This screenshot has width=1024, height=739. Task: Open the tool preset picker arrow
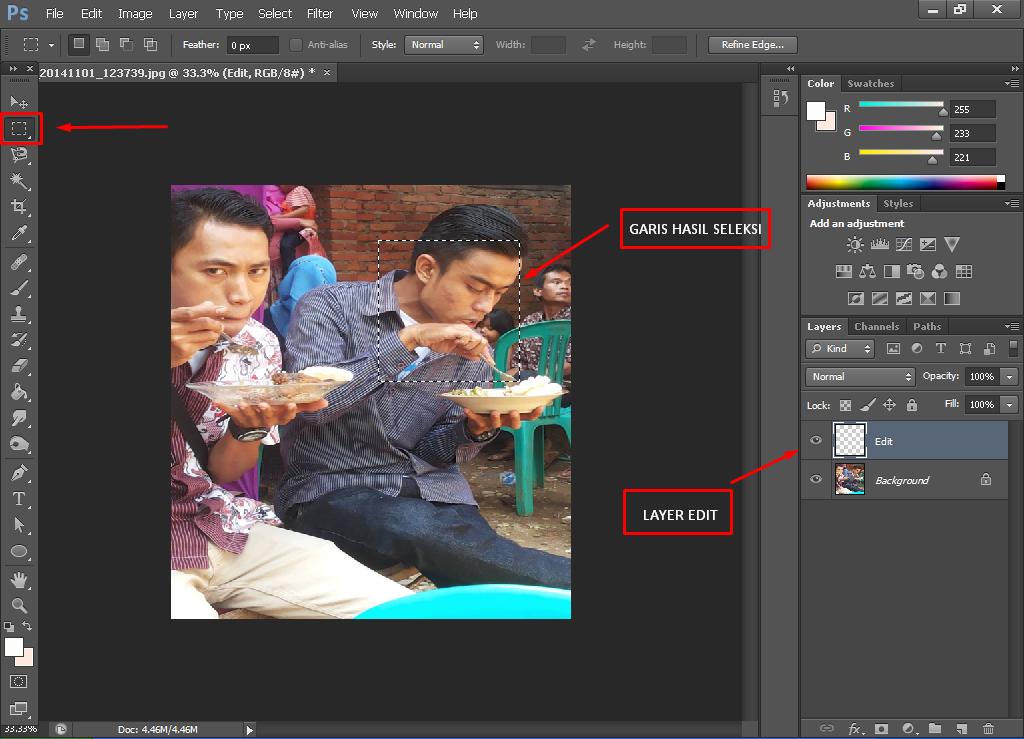pos(51,45)
